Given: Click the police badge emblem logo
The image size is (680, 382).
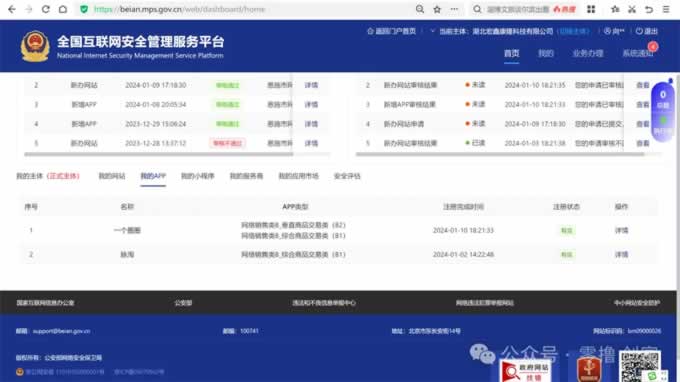Looking at the screenshot, I should coord(35,46).
